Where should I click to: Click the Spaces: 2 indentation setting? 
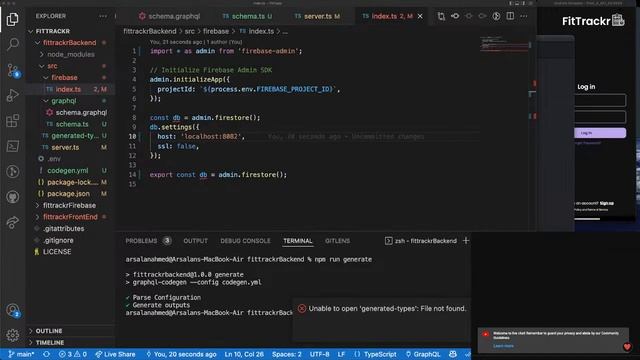[287, 354]
